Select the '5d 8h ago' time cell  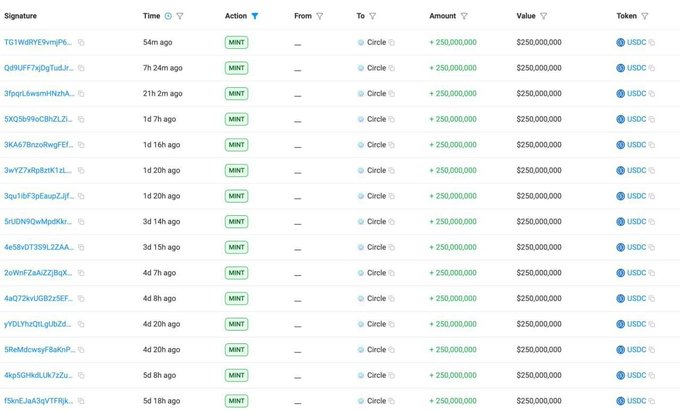(159, 375)
